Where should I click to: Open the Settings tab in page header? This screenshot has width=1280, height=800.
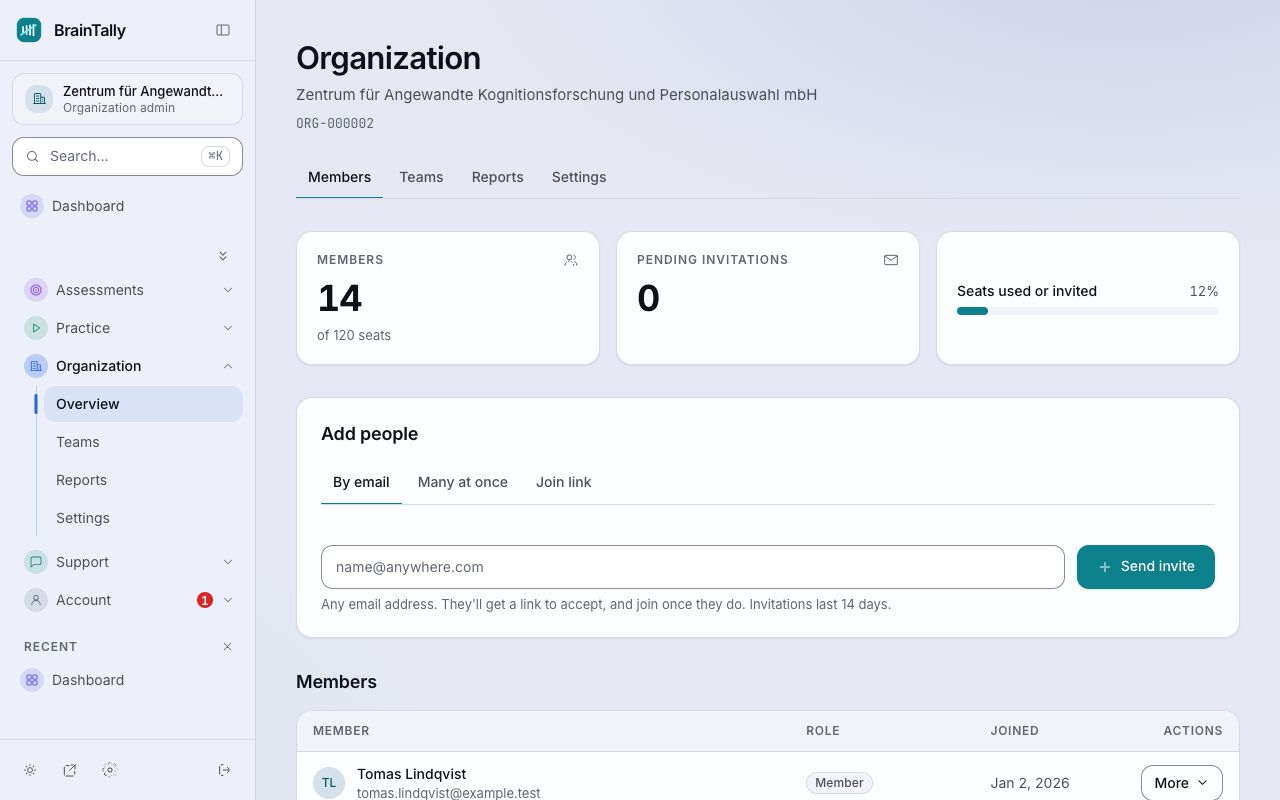579,177
